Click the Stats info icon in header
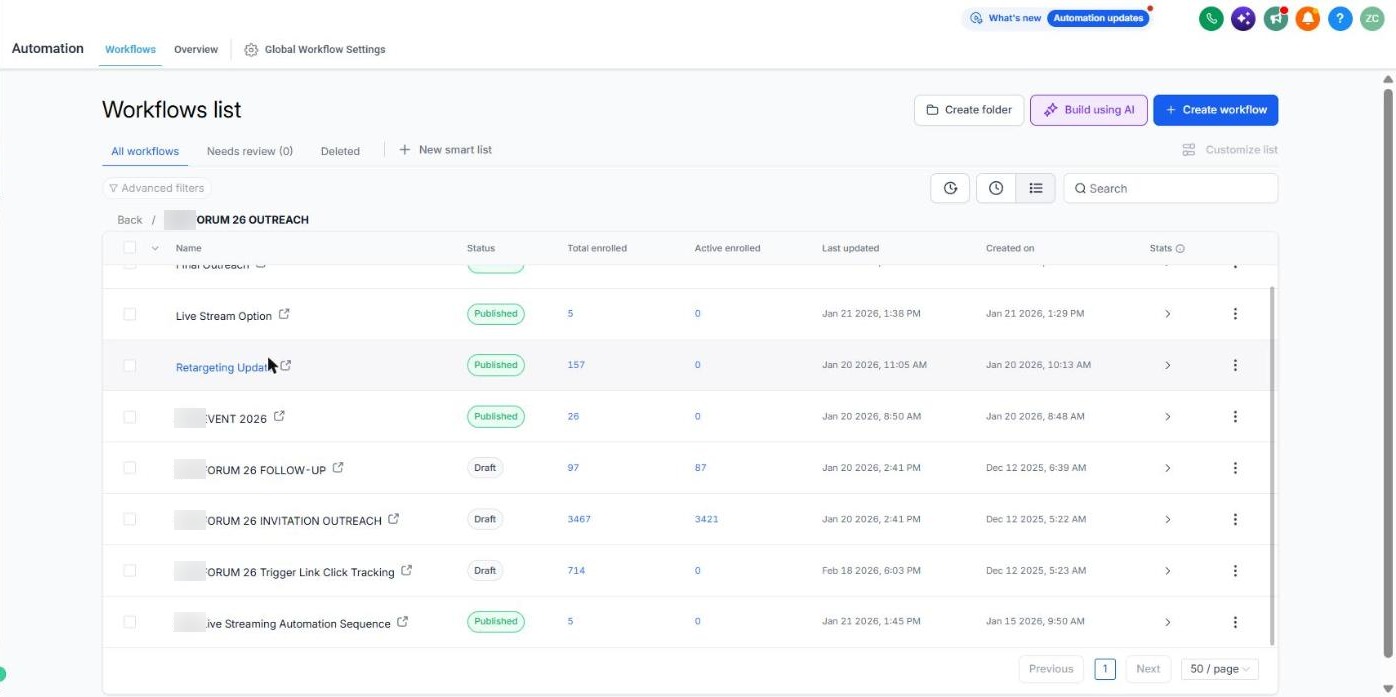 (x=1180, y=248)
